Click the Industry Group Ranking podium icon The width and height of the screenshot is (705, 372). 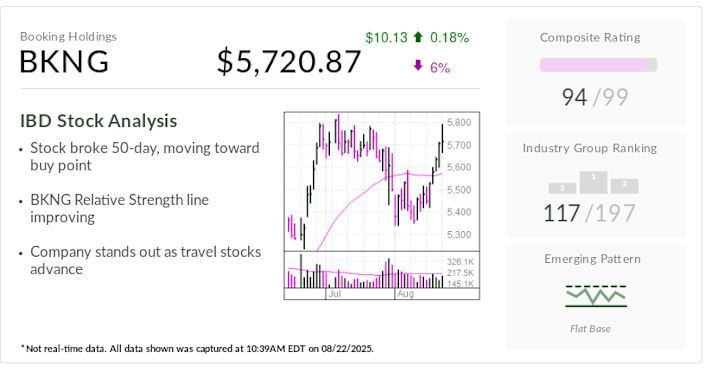593,182
